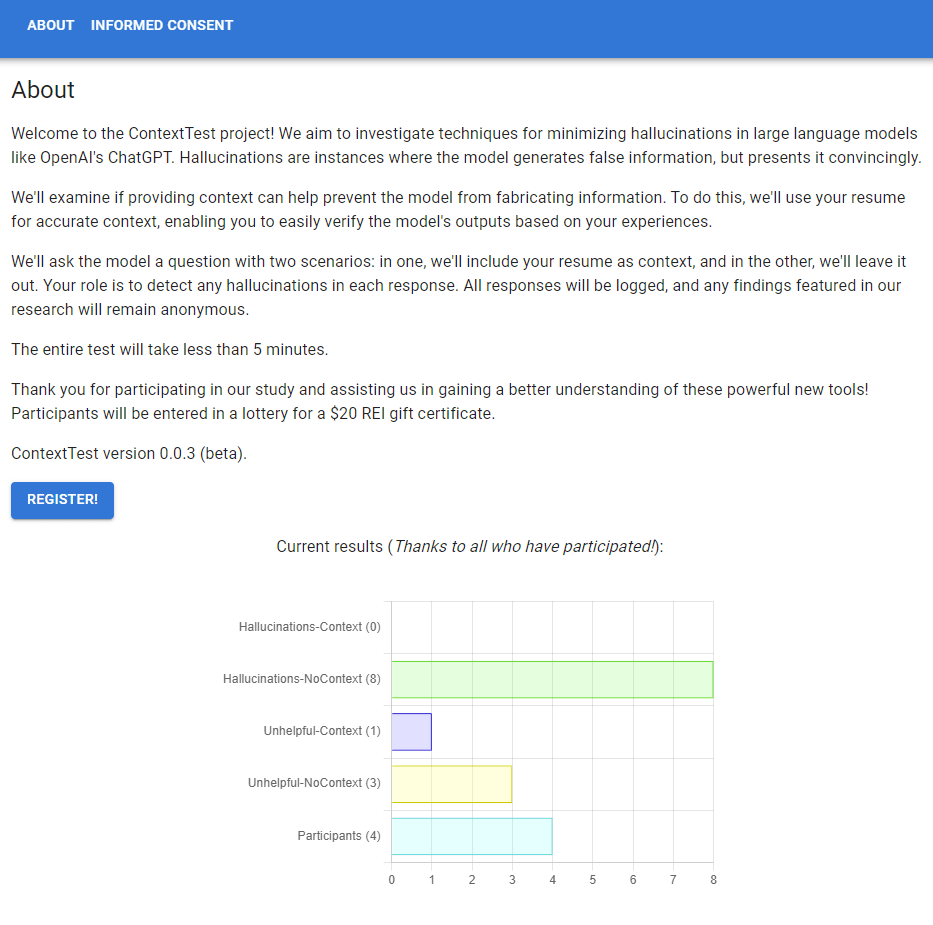
Task: Click the About page heading
Action: tap(43, 90)
